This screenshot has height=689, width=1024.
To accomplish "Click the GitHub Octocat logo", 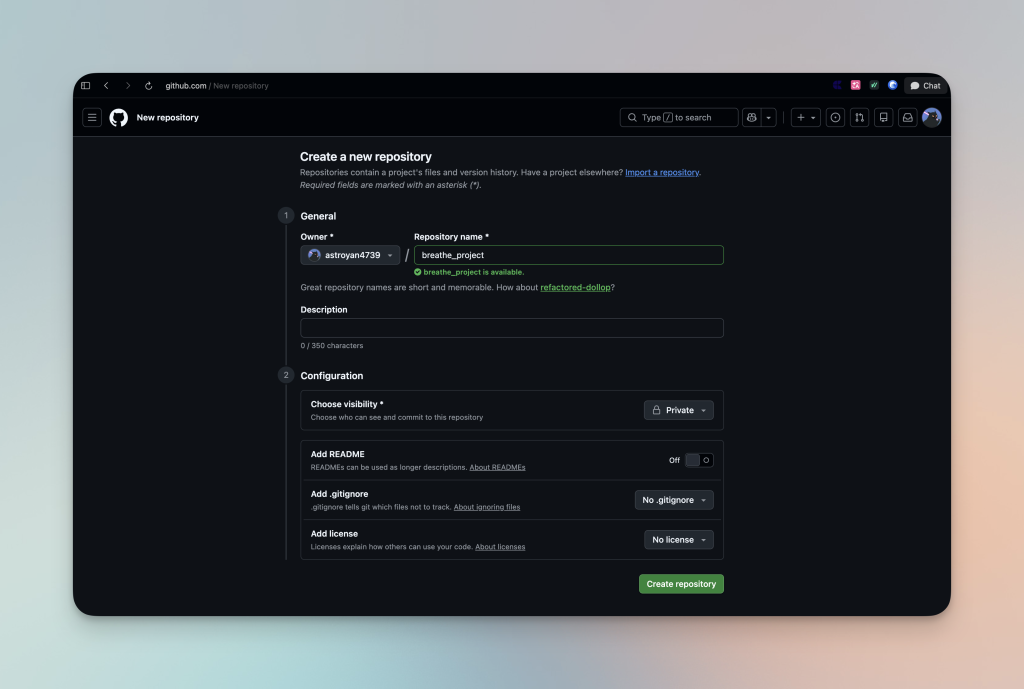I will pos(119,118).
